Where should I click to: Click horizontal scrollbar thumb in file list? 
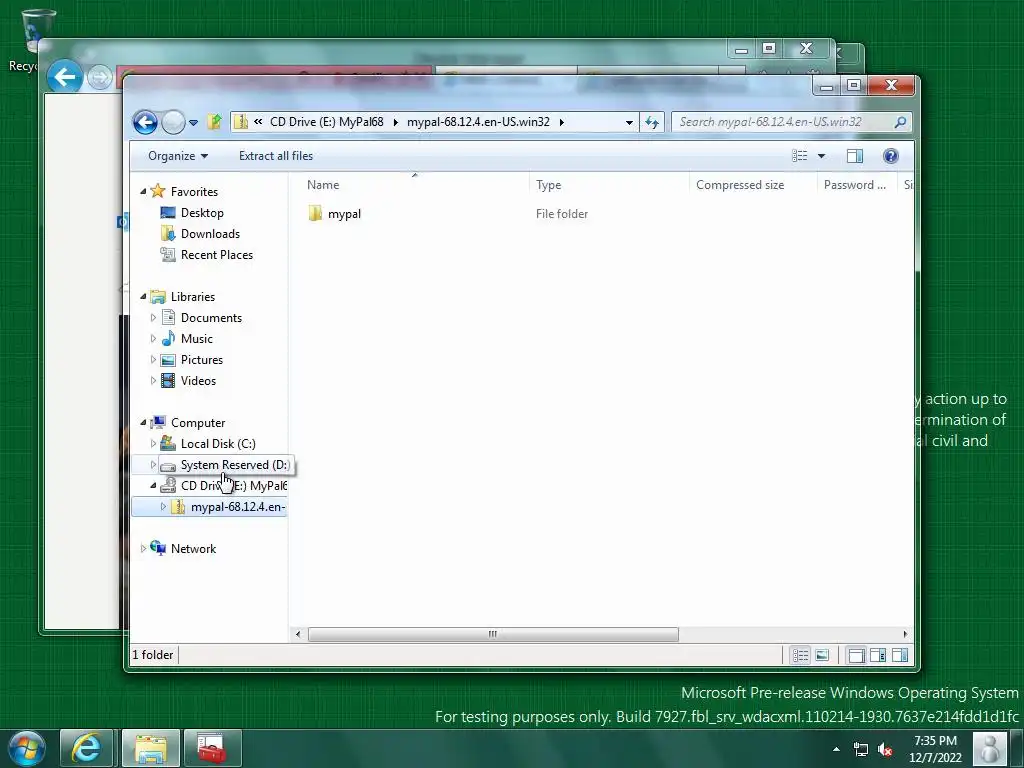click(x=493, y=634)
